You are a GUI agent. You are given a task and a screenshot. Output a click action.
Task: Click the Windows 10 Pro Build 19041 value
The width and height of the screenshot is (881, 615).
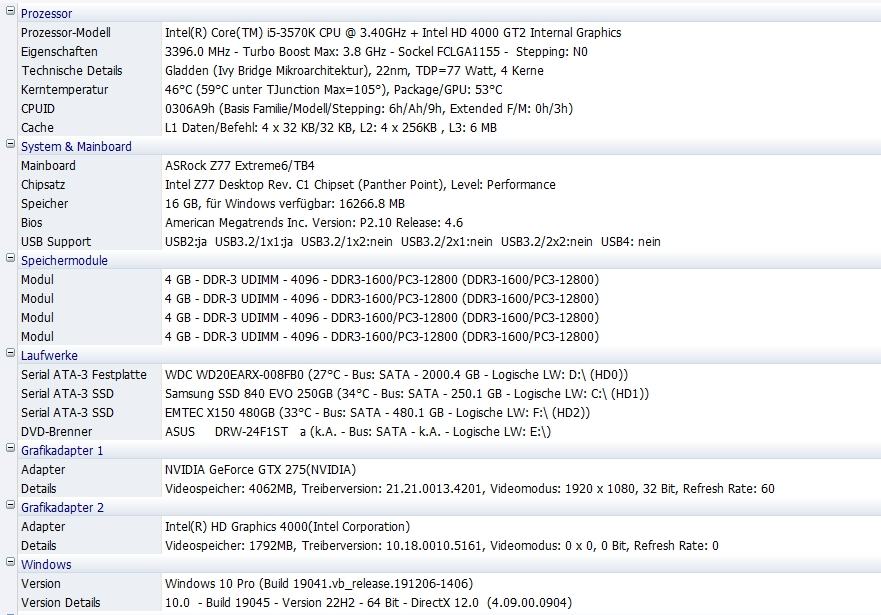click(319, 584)
